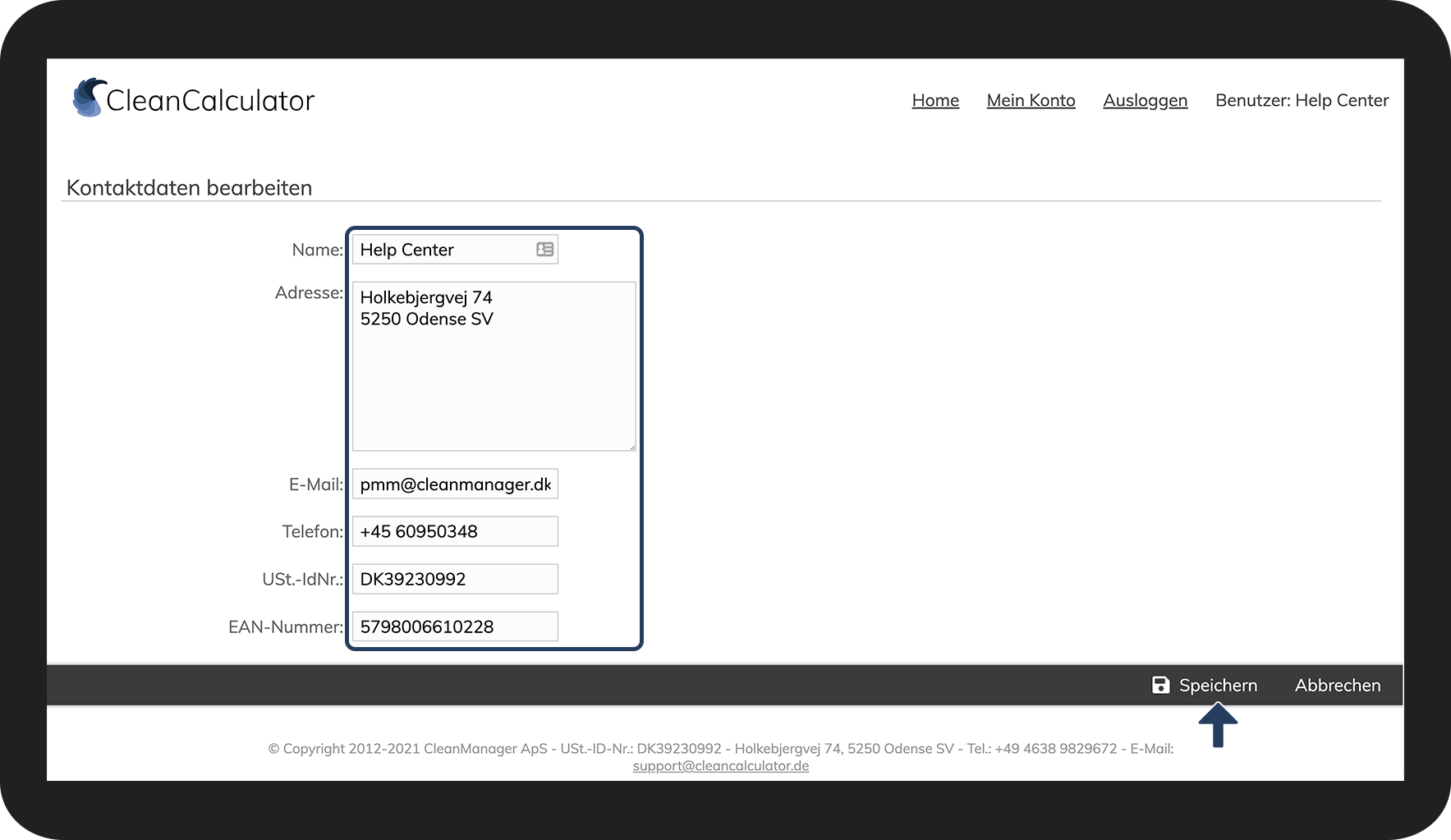Image resolution: width=1451 pixels, height=840 pixels.
Task: Focus the Name input field
Action: 455,250
